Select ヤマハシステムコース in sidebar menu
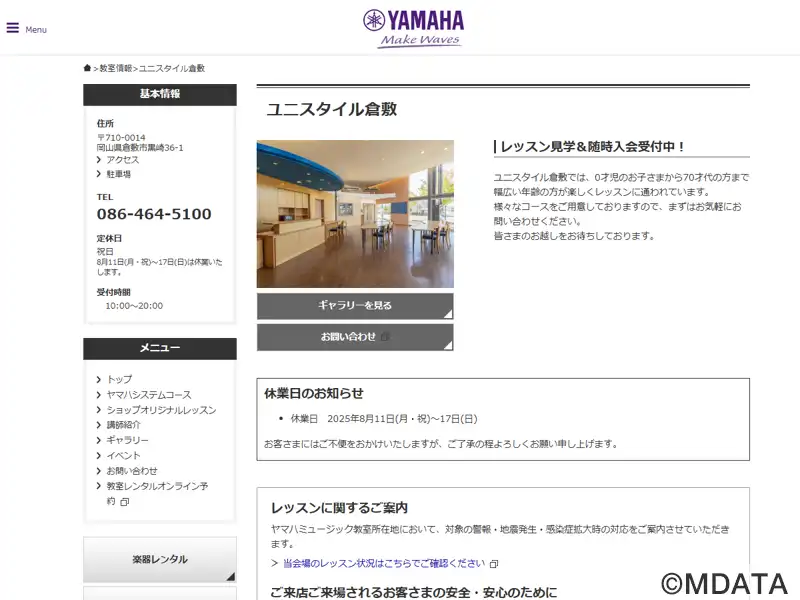Image resolution: width=800 pixels, height=600 pixels. point(149,395)
